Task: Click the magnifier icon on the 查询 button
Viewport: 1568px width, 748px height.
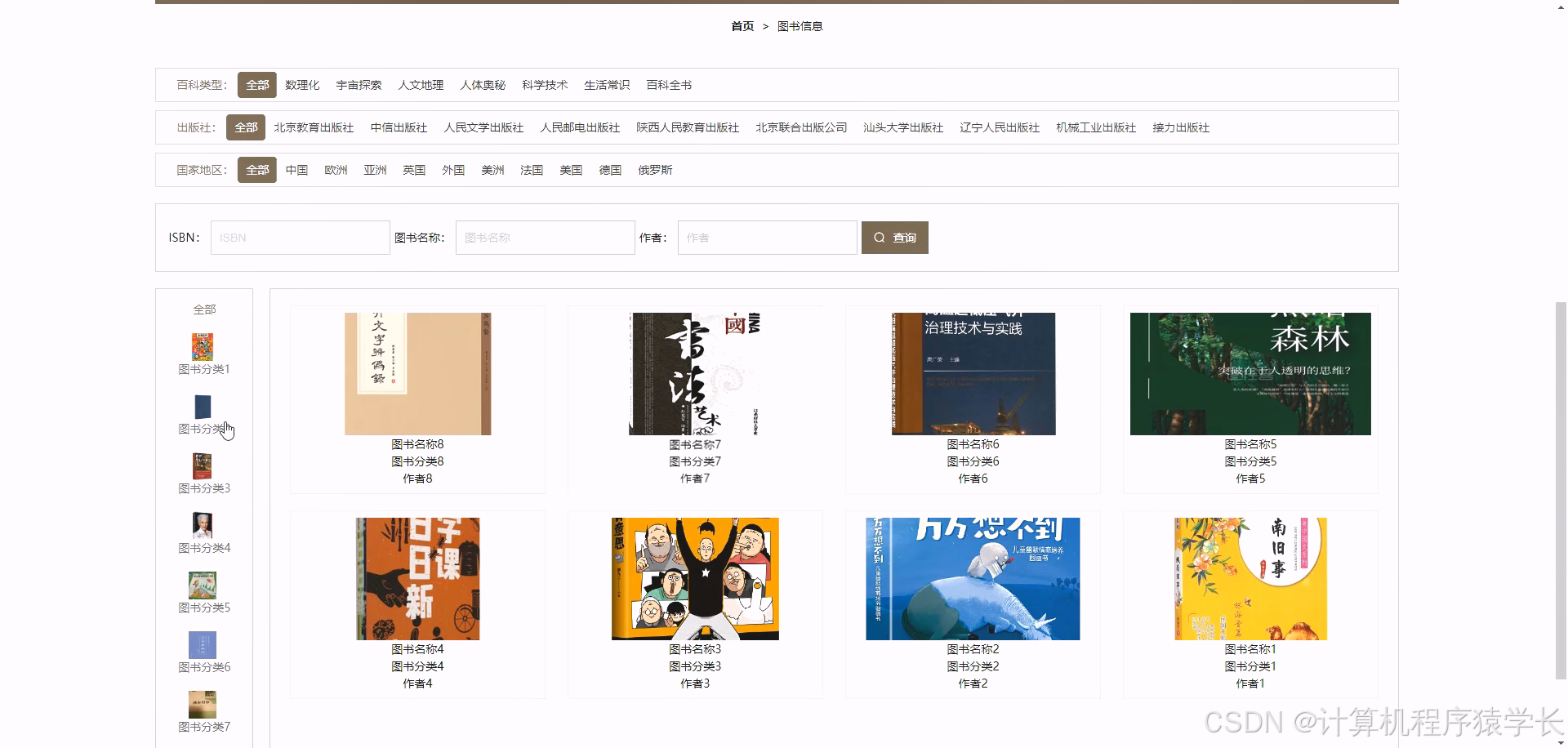Action: tap(880, 238)
